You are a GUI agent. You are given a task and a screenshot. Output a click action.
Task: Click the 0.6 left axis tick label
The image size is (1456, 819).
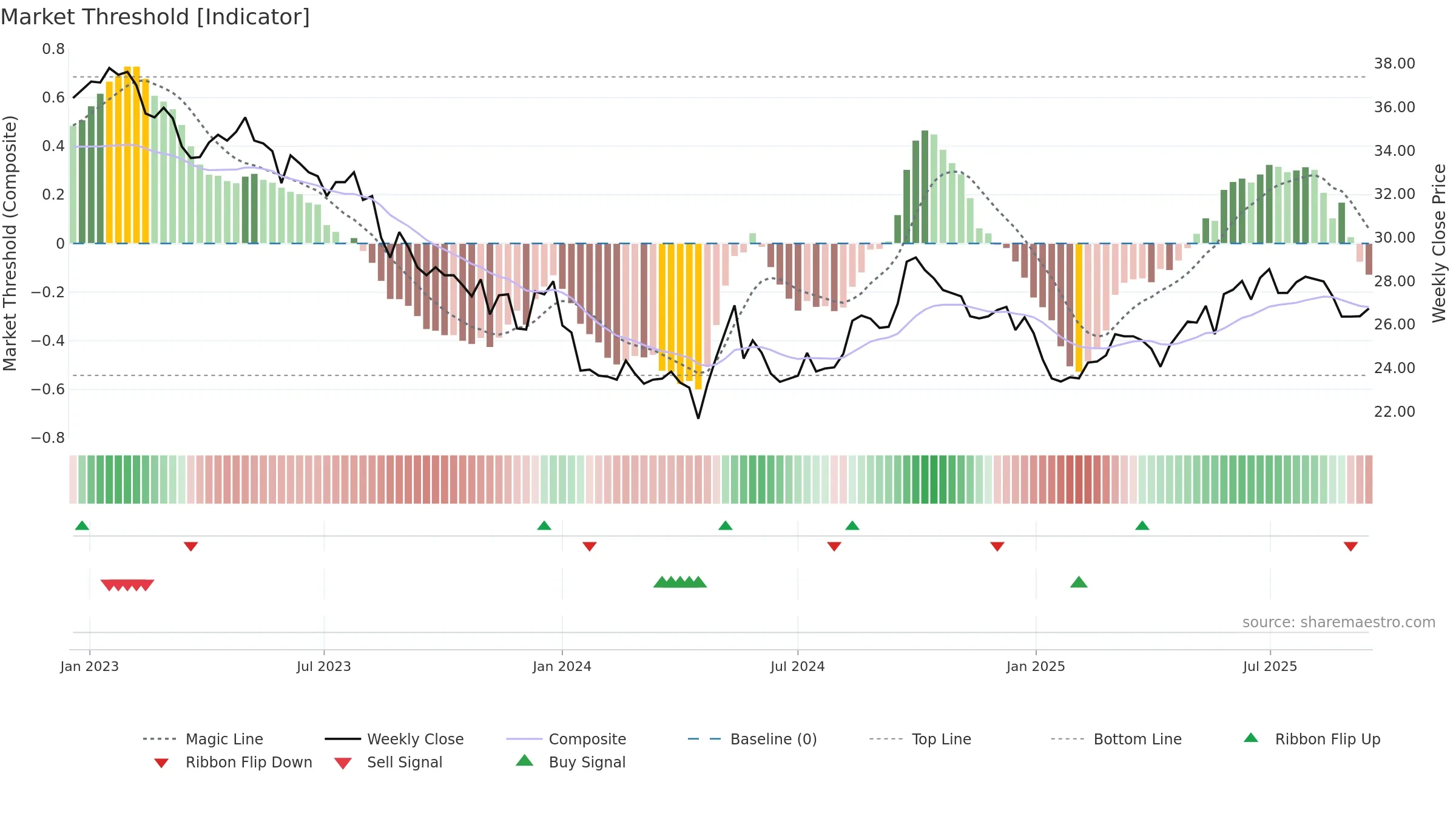53,98
